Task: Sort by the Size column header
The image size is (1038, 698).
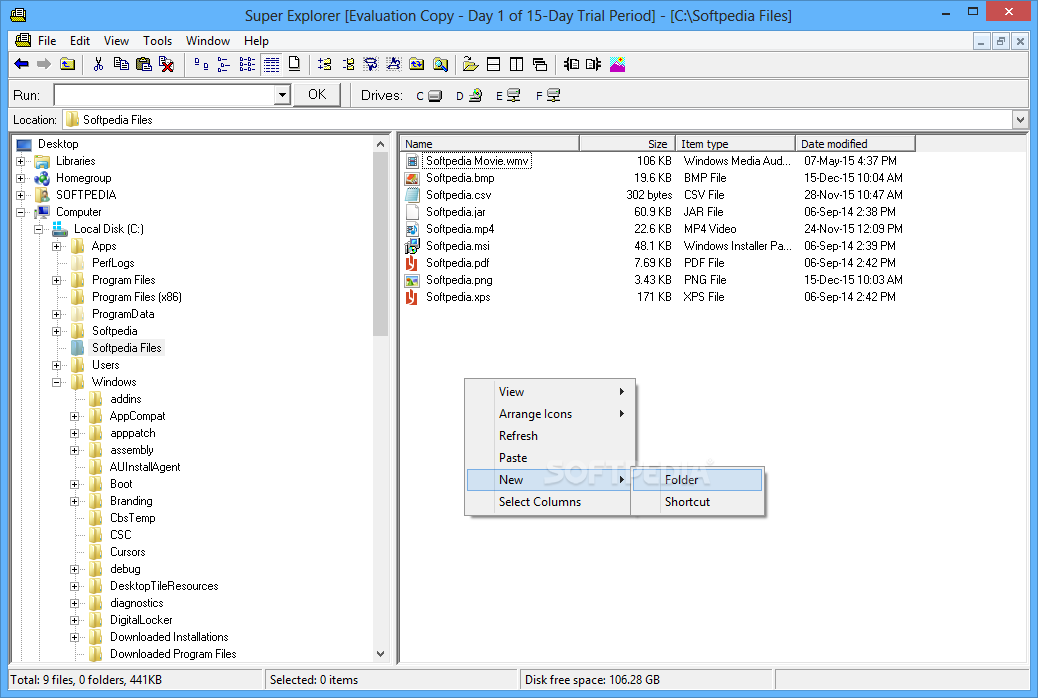Action: point(627,144)
